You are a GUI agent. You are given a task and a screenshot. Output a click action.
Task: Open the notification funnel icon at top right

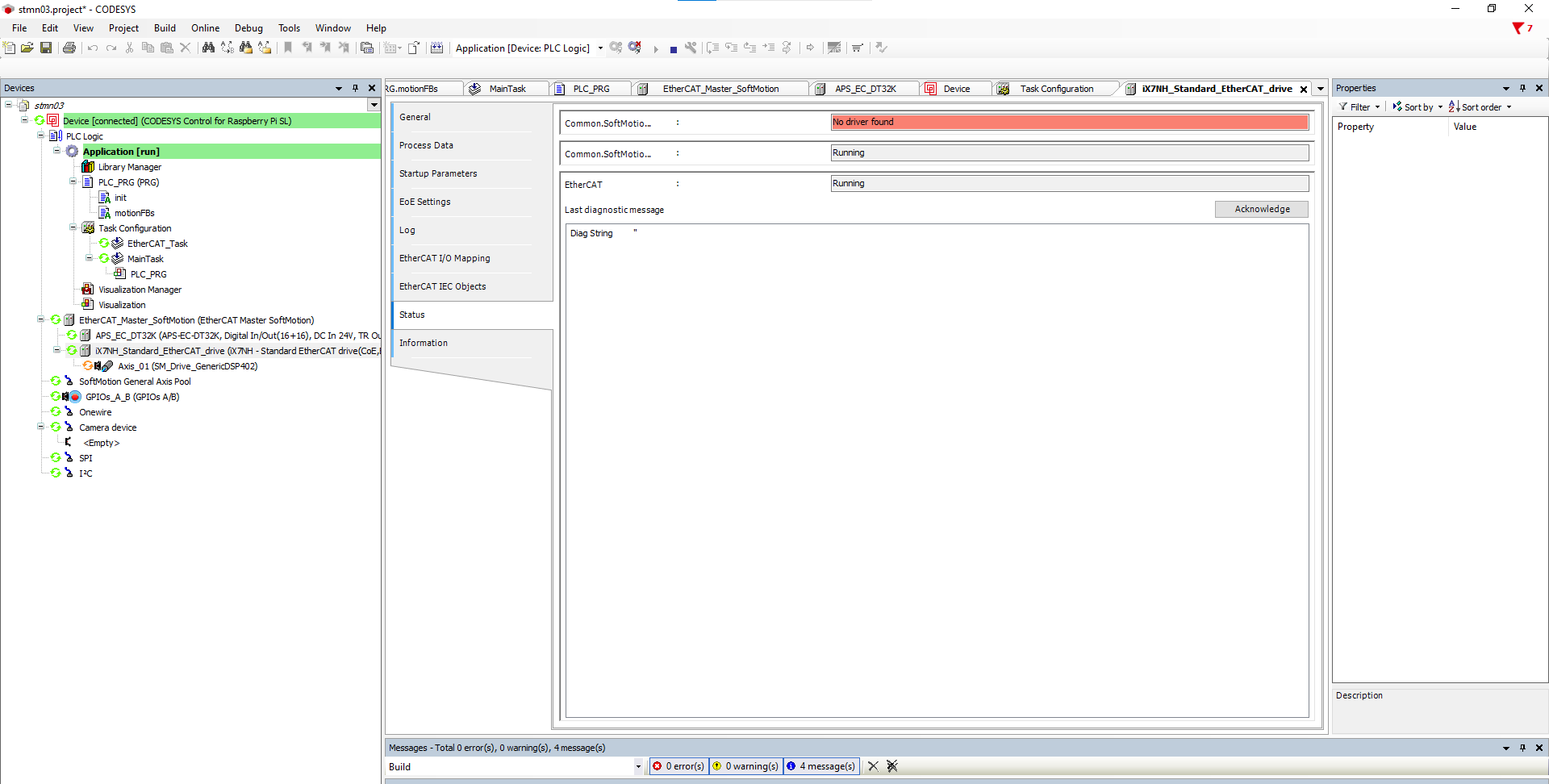[1518, 28]
